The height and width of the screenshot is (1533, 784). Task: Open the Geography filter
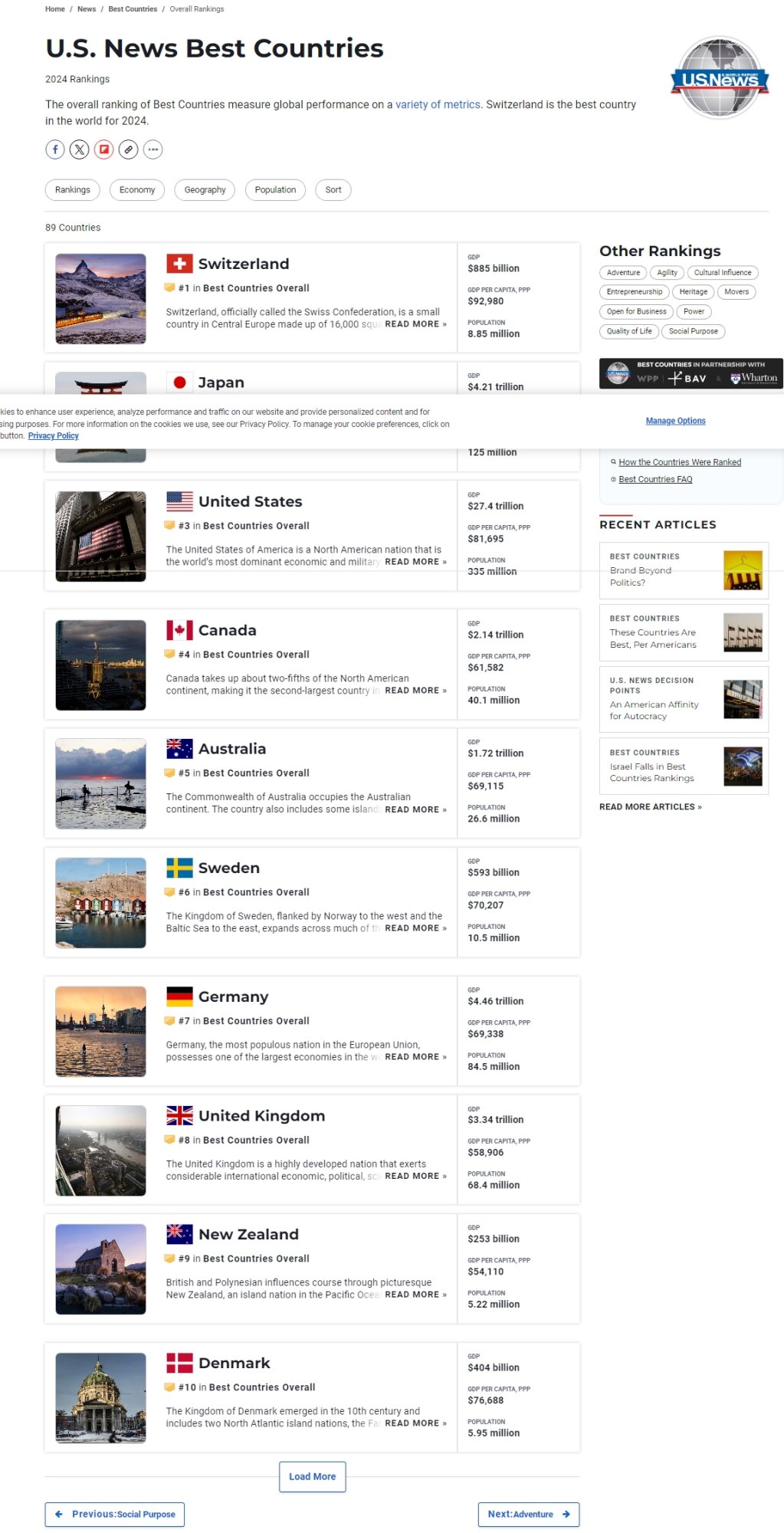(205, 190)
